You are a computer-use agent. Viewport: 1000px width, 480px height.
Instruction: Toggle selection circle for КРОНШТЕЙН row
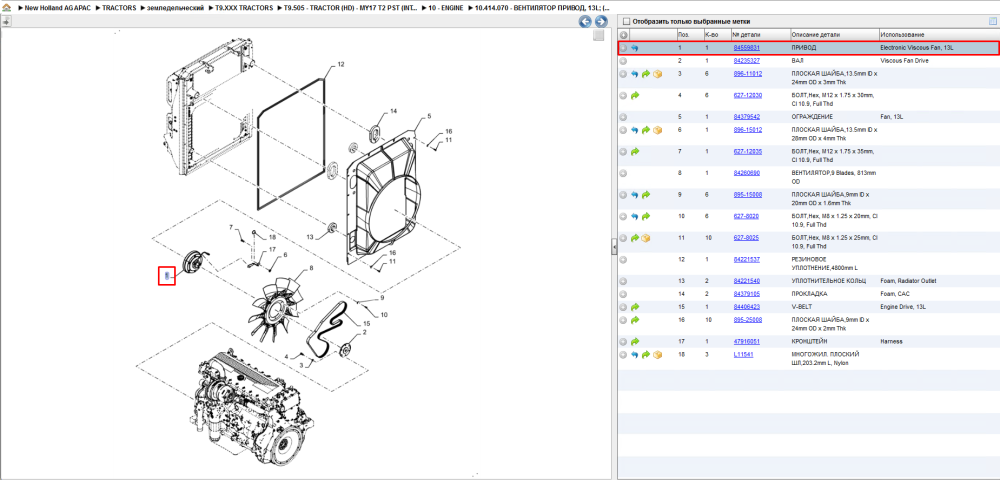click(x=623, y=342)
